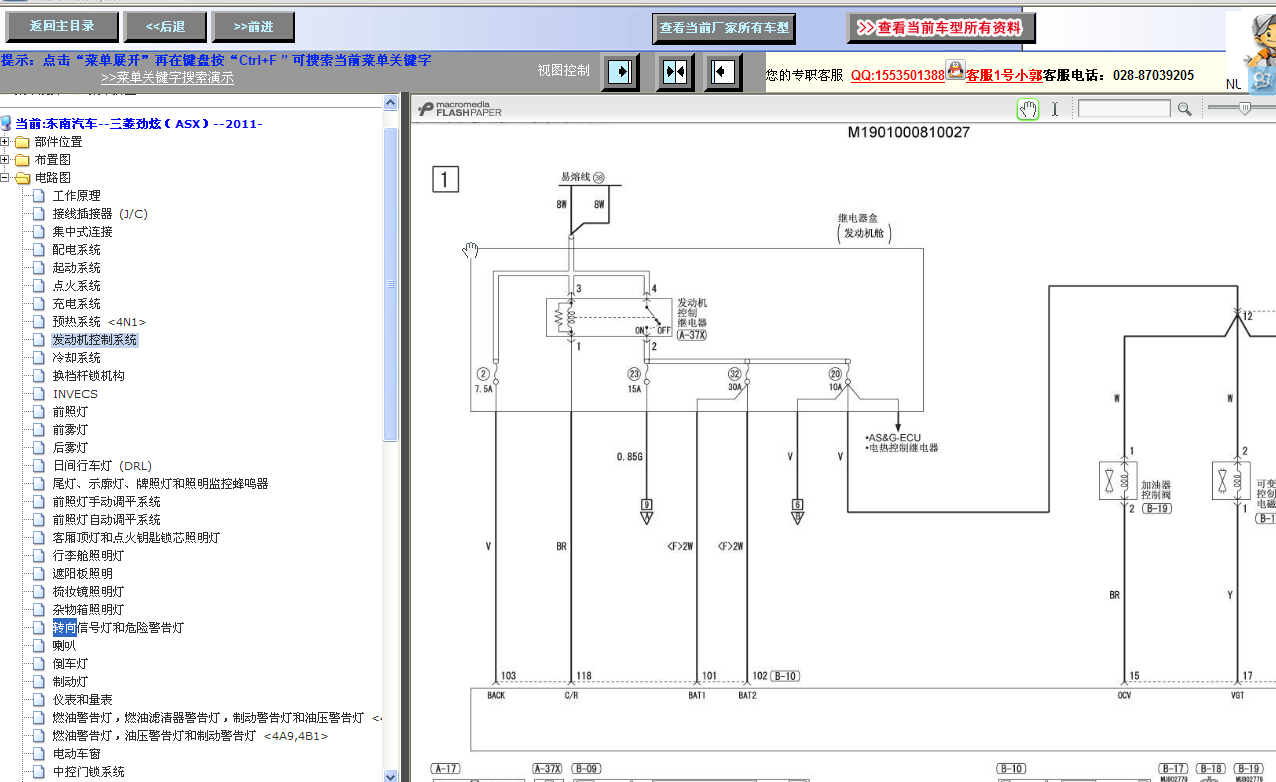The width and height of the screenshot is (1276, 782).
Task: Click document icon beside 冷却系统
Action: tap(40, 358)
